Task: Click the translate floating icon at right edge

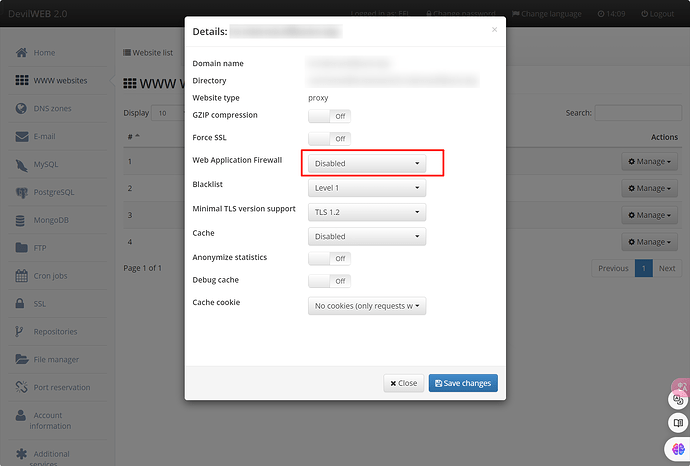Action: (x=678, y=400)
